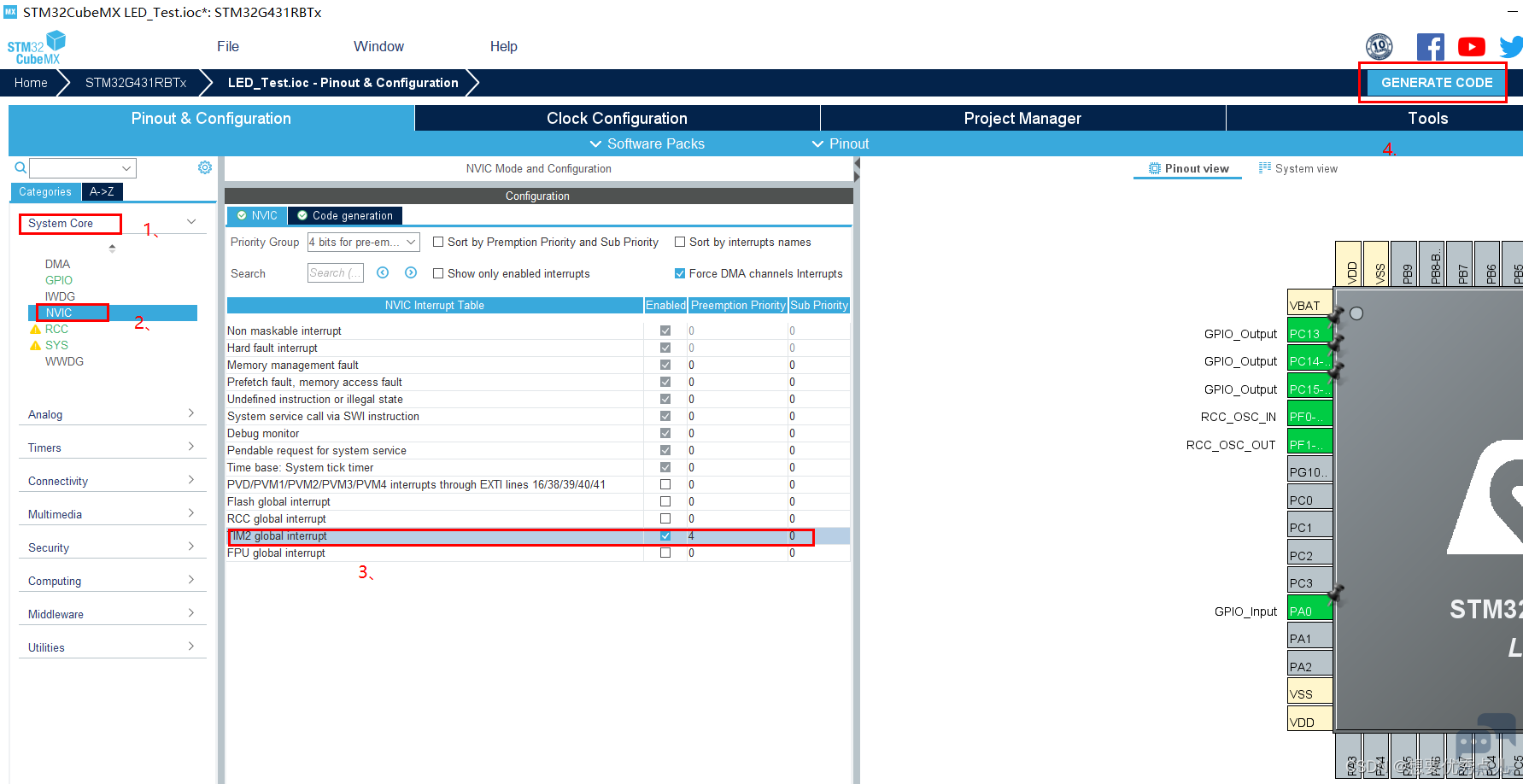Click the search magnifier icon in the categories panel

[x=21, y=167]
